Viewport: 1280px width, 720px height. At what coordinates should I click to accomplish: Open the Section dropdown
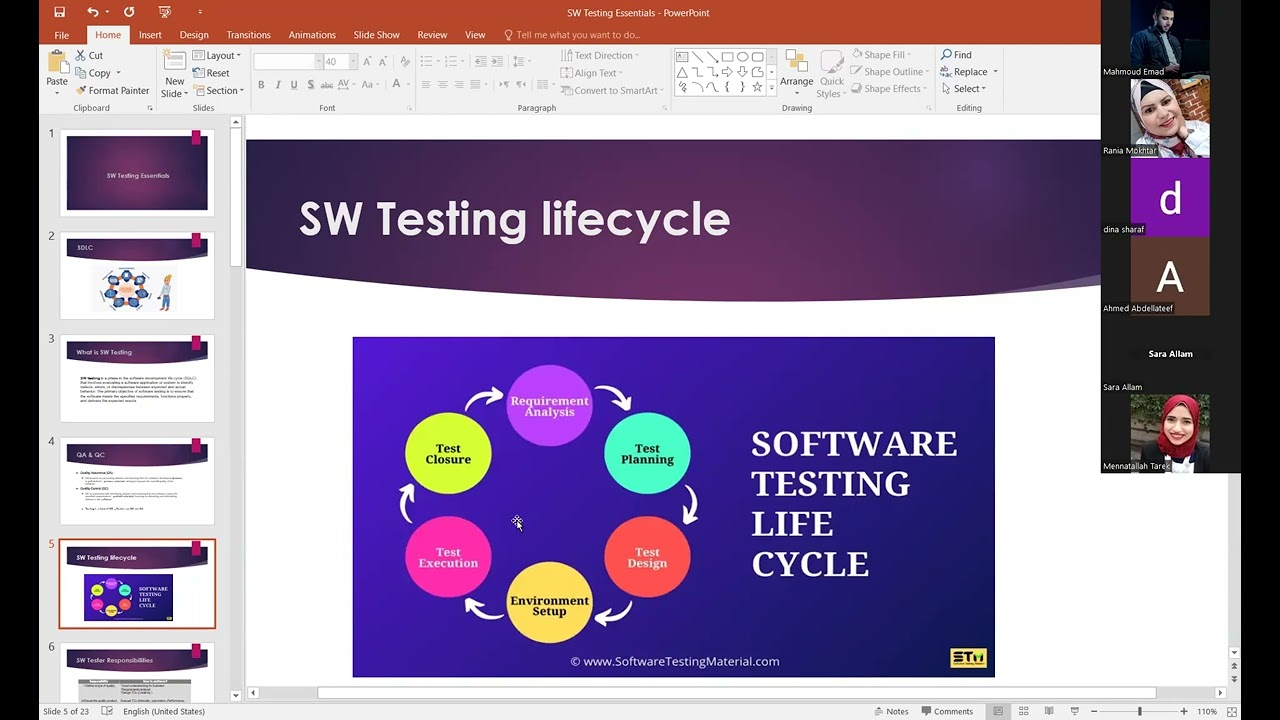pyautogui.click(x=218, y=90)
